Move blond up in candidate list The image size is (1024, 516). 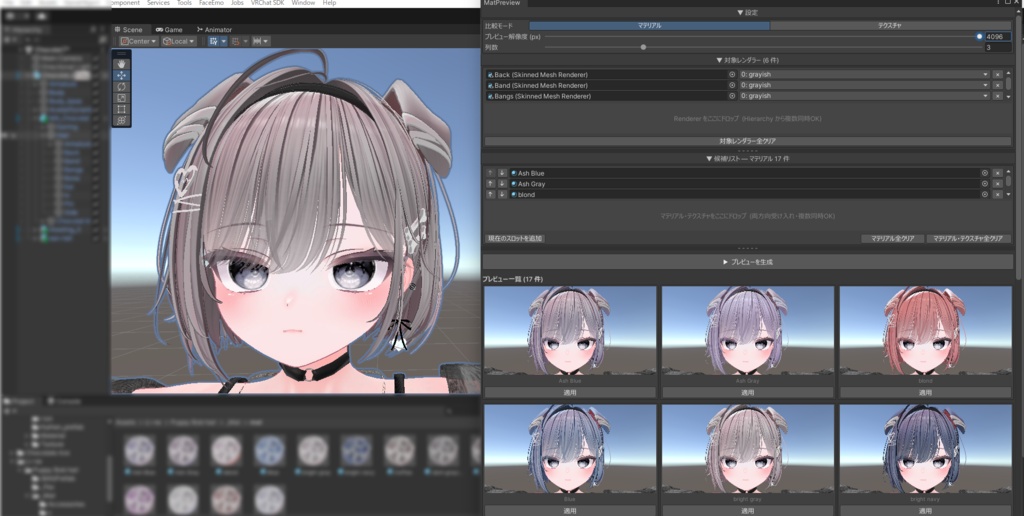click(x=490, y=194)
